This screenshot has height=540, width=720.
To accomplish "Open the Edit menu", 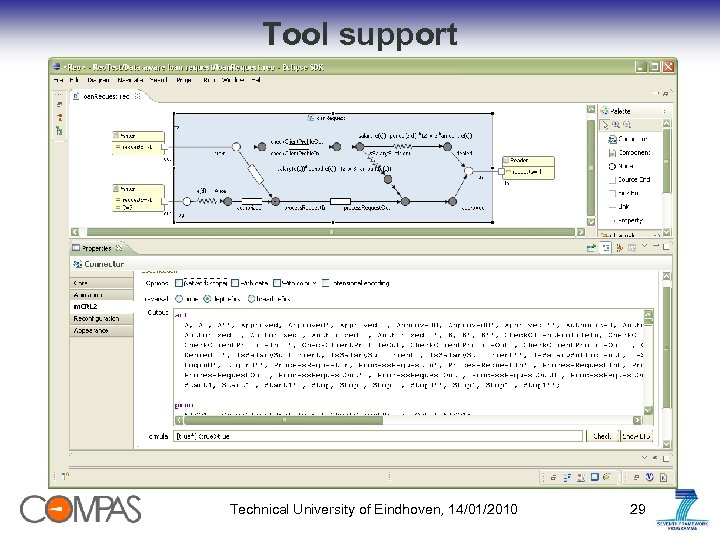I will point(73,80).
